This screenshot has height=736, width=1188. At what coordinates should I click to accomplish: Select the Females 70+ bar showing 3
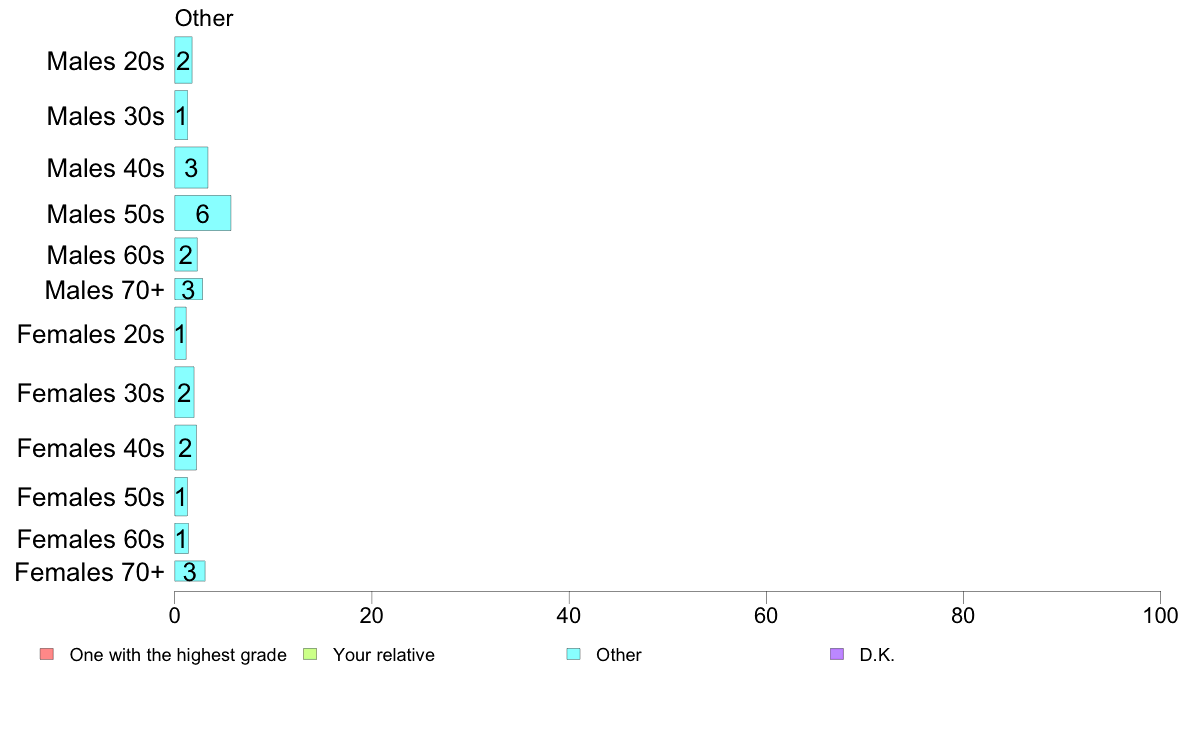click(x=189, y=571)
